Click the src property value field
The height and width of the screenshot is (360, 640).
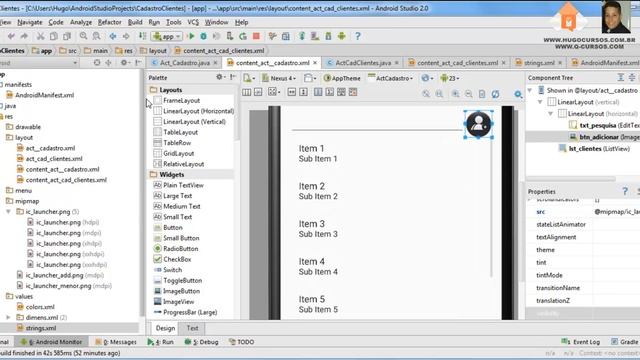tap(616, 212)
